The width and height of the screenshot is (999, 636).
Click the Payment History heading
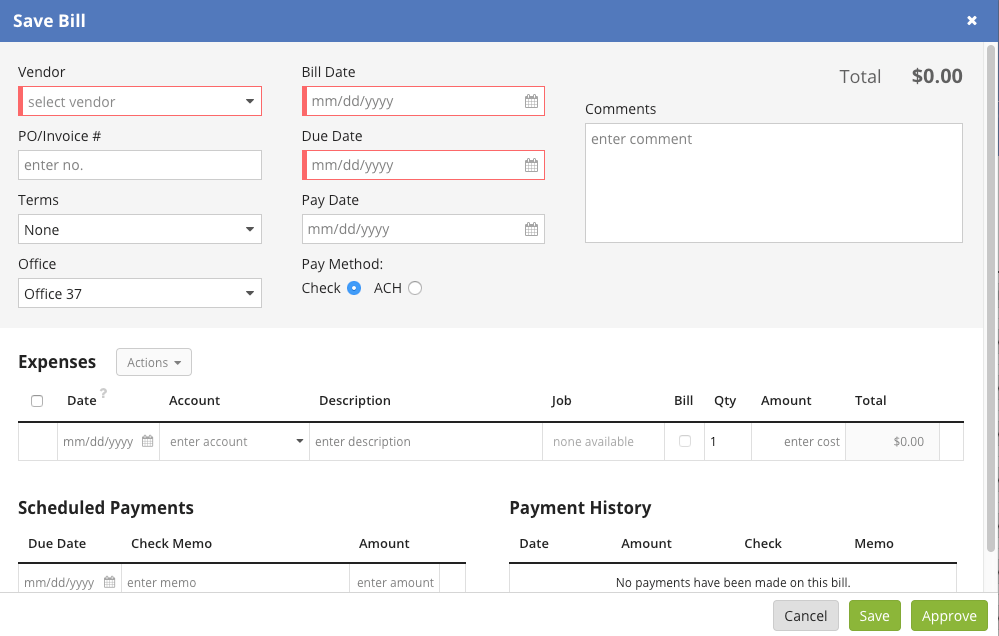pyautogui.click(x=580, y=508)
